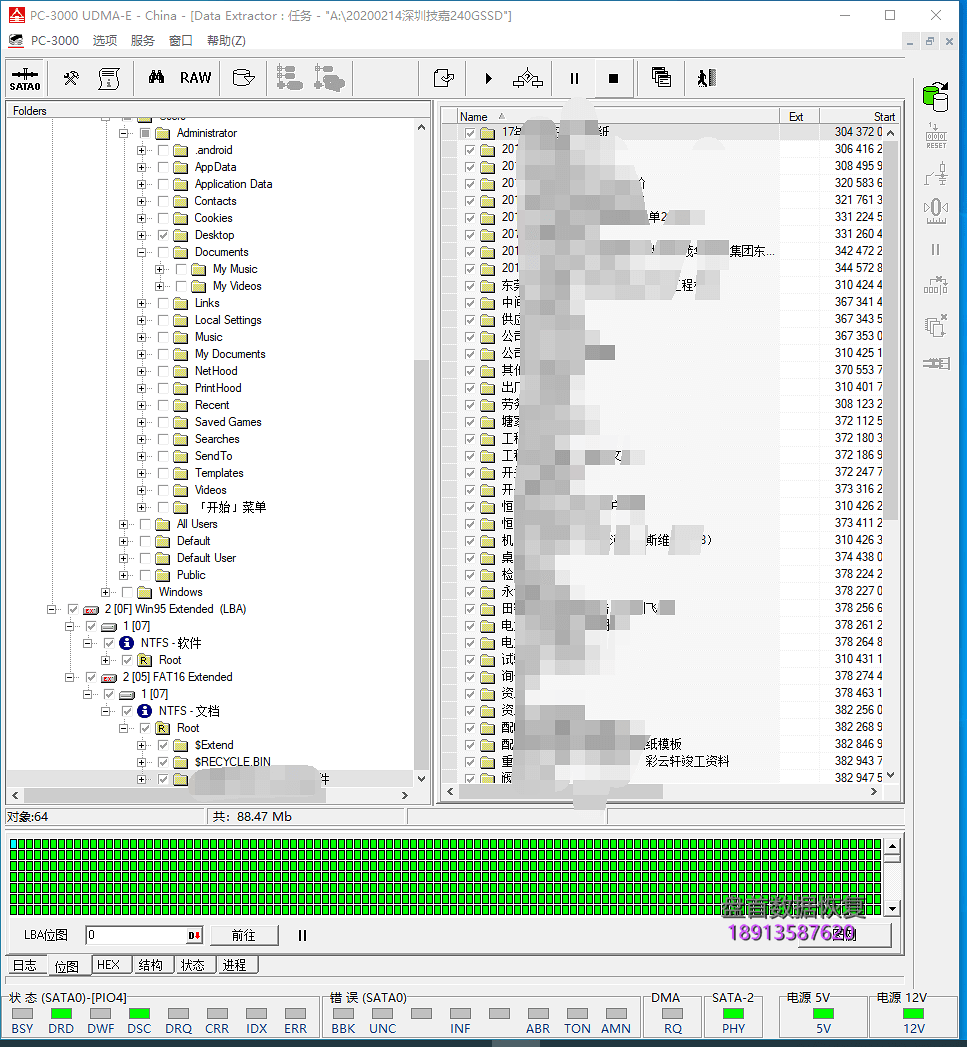Switch to the 进程 tab
This screenshot has width=967, height=1047.
(x=235, y=965)
